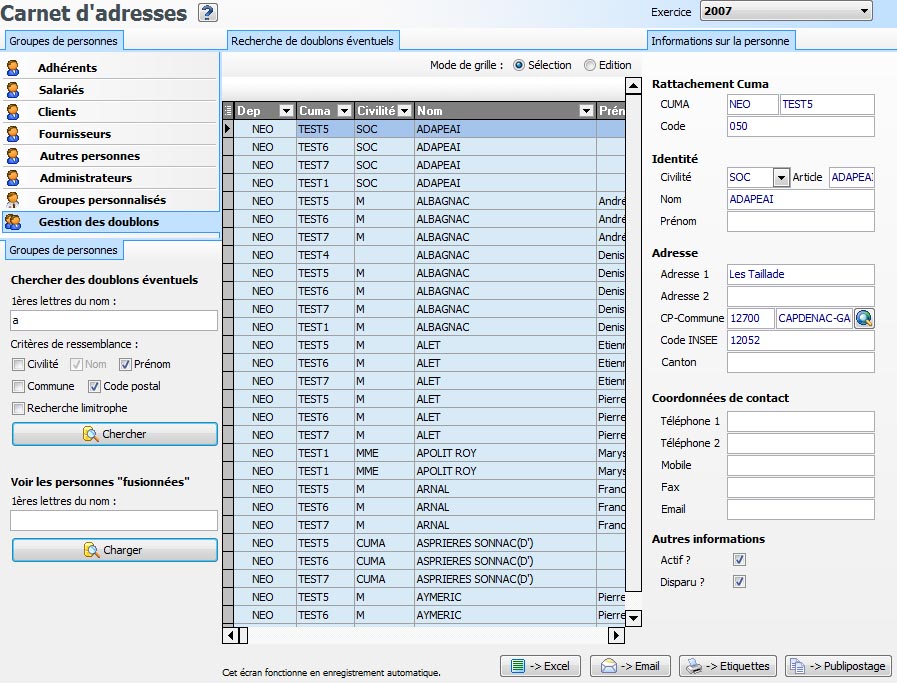Open the Civilité column filter dropdown
Viewport: 897px width, 683px height.
pos(404,110)
